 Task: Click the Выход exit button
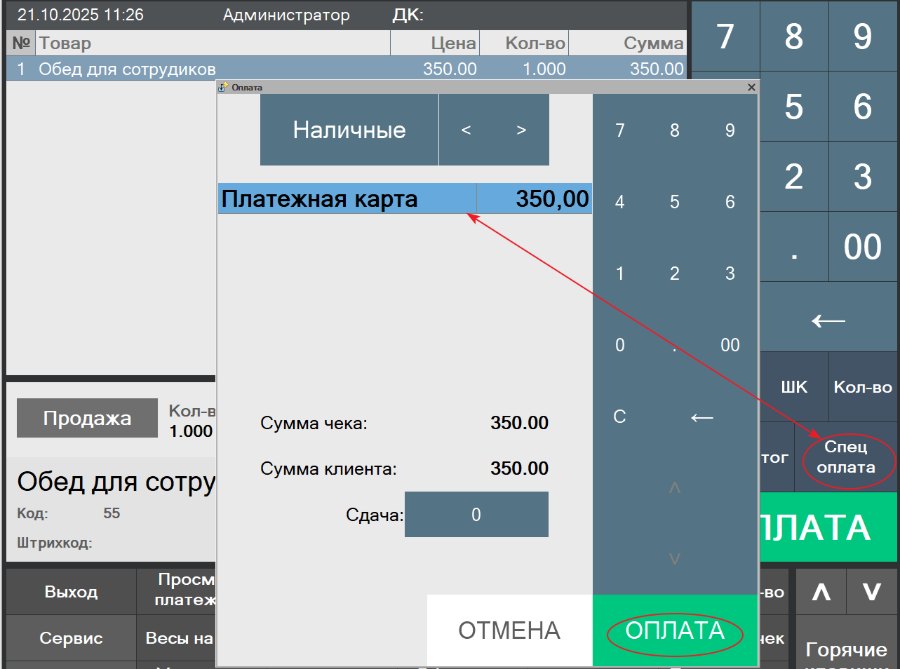(x=71, y=592)
